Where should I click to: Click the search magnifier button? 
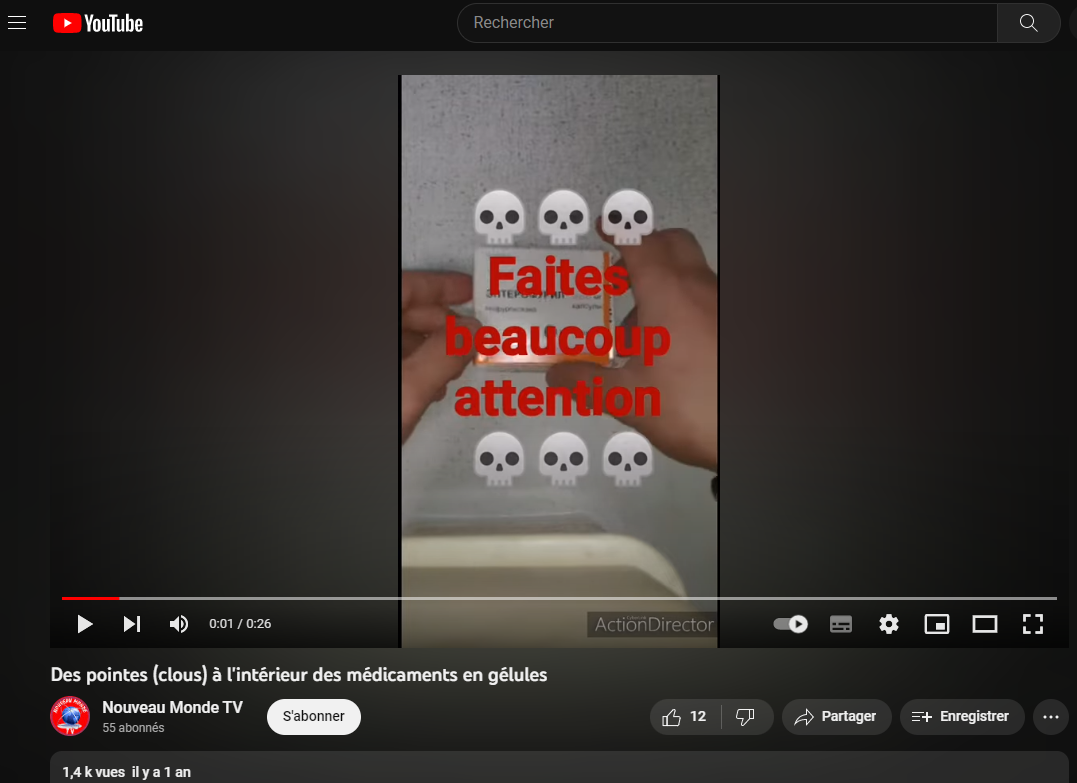point(1028,23)
